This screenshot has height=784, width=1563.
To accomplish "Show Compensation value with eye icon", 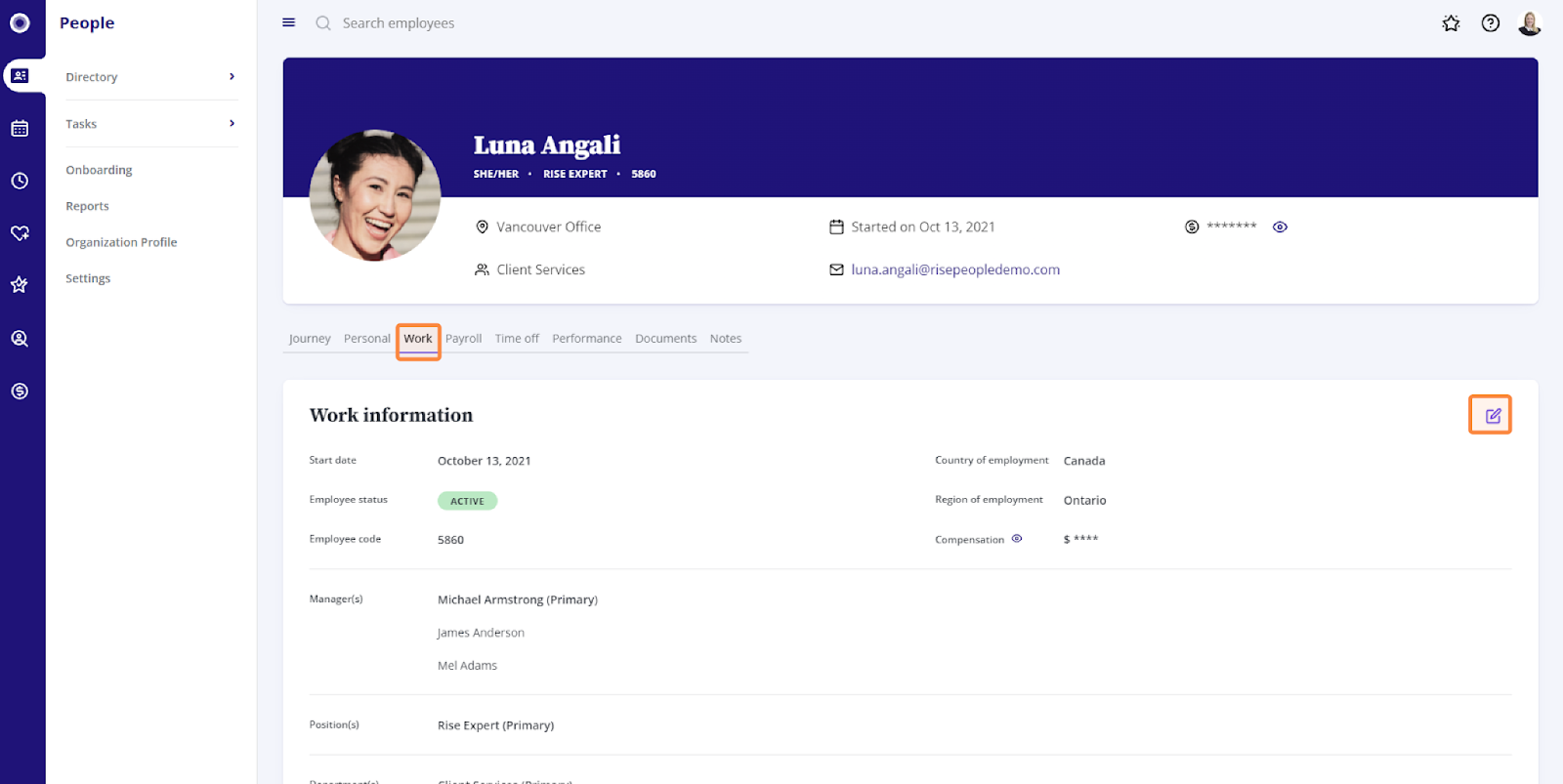I will click(1017, 539).
